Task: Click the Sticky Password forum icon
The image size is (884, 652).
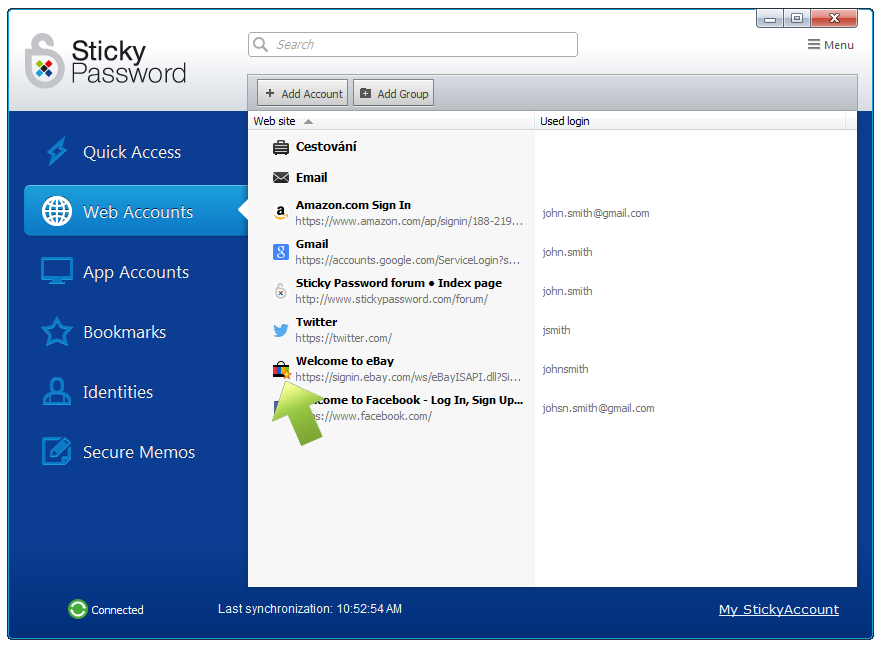Action: pos(281,290)
